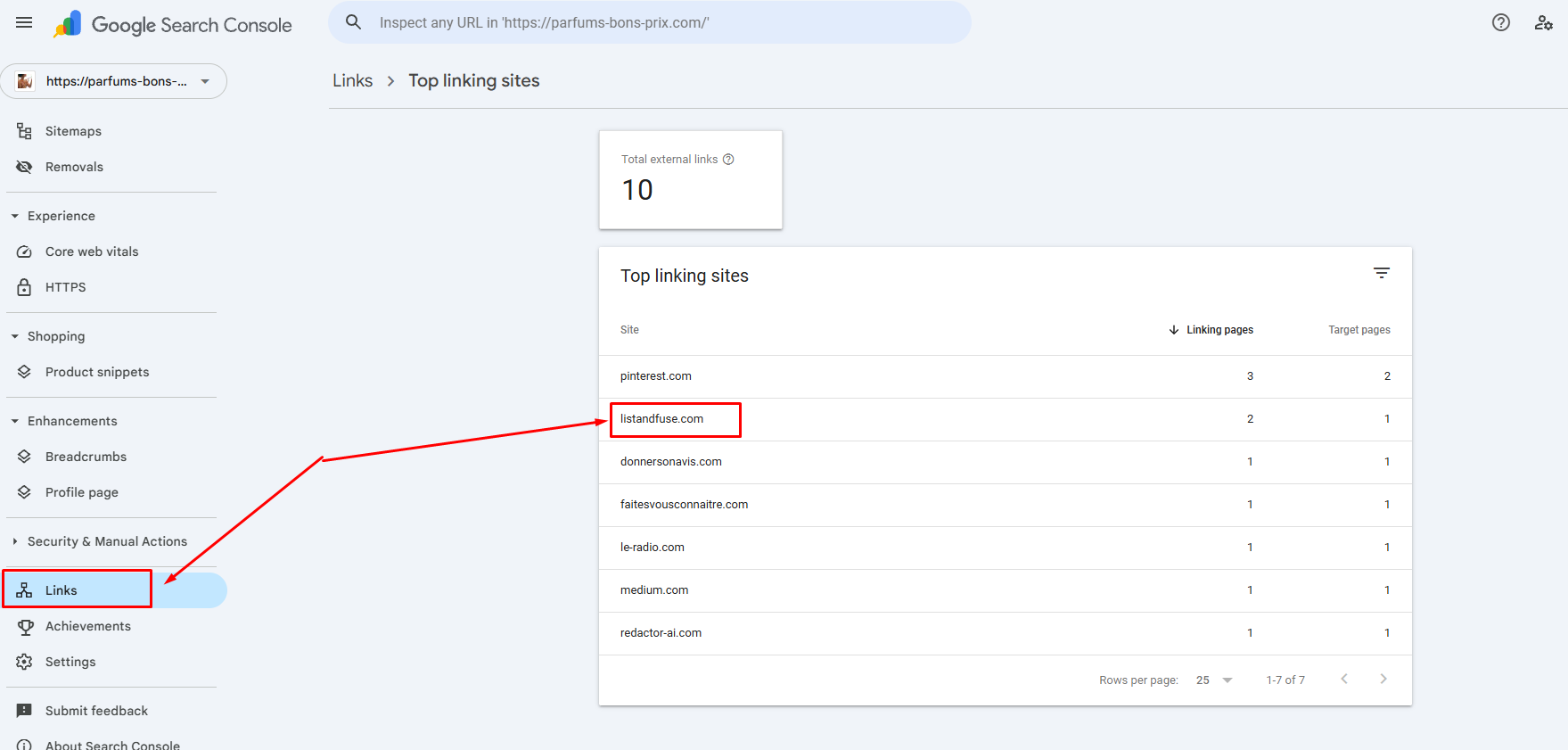The width and height of the screenshot is (1568, 750).
Task: Expand Security & Manual Actions section
Action: pyautogui.click(x=15, y=541)
